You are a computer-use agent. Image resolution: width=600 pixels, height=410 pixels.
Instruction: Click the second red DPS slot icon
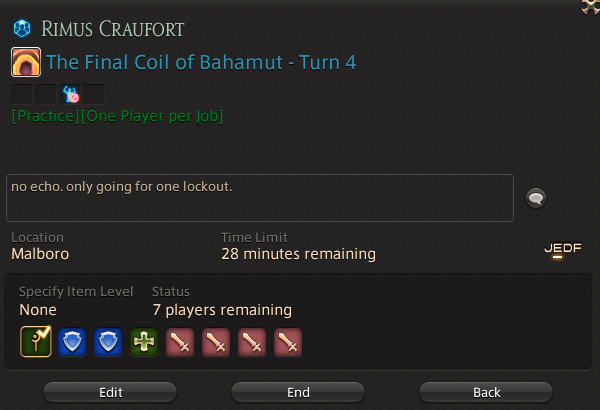click(x=216, y=342)
